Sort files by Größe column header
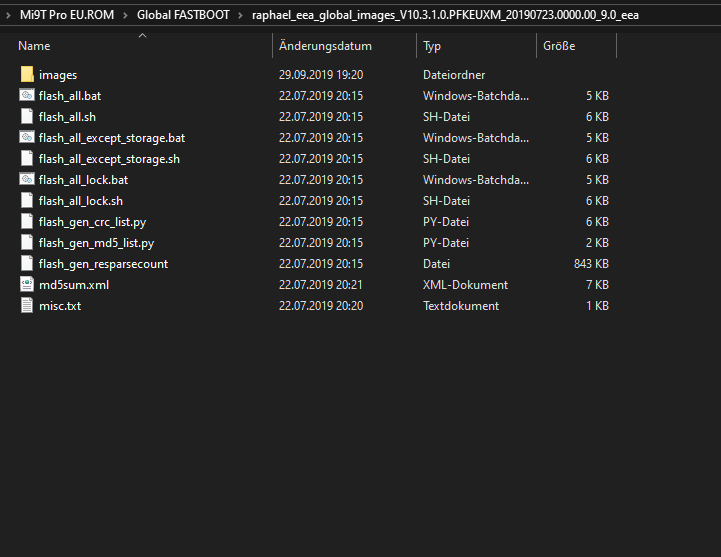The height and width of the screenshot is (557, 721). coord(559,46)
